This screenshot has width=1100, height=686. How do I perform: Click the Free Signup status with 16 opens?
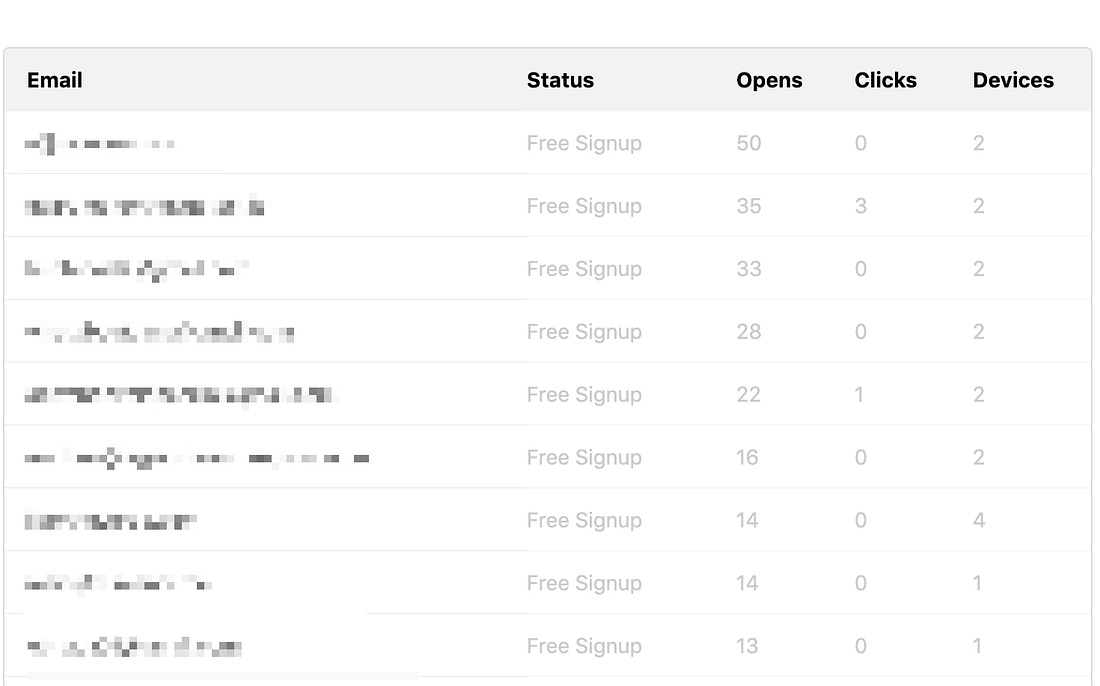pos(584,457)
